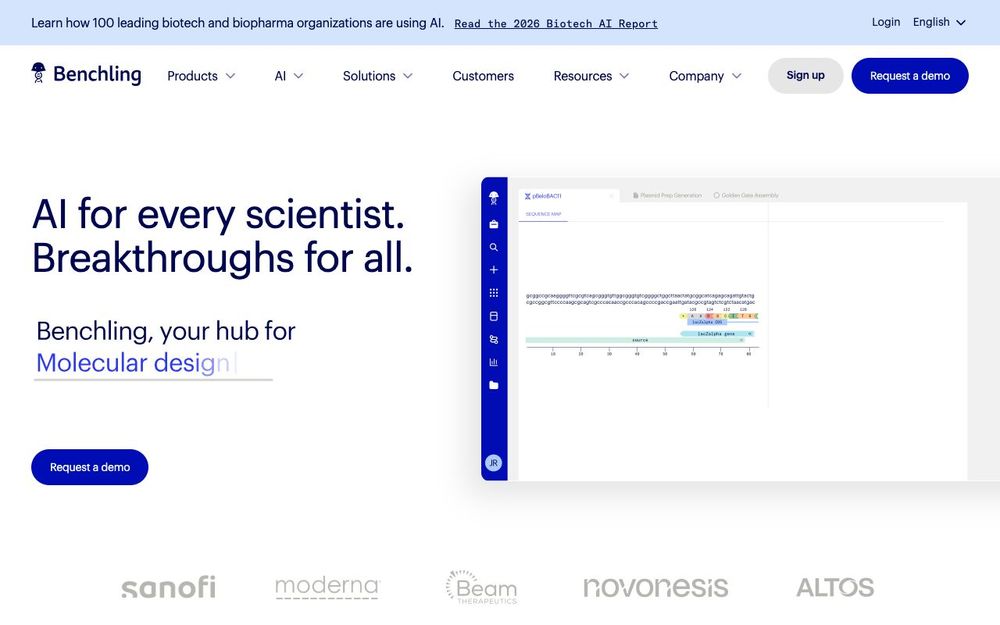Select the inventory briefcase icon
This screenshot has height=625, width=1000.
(x=493, y=223)
